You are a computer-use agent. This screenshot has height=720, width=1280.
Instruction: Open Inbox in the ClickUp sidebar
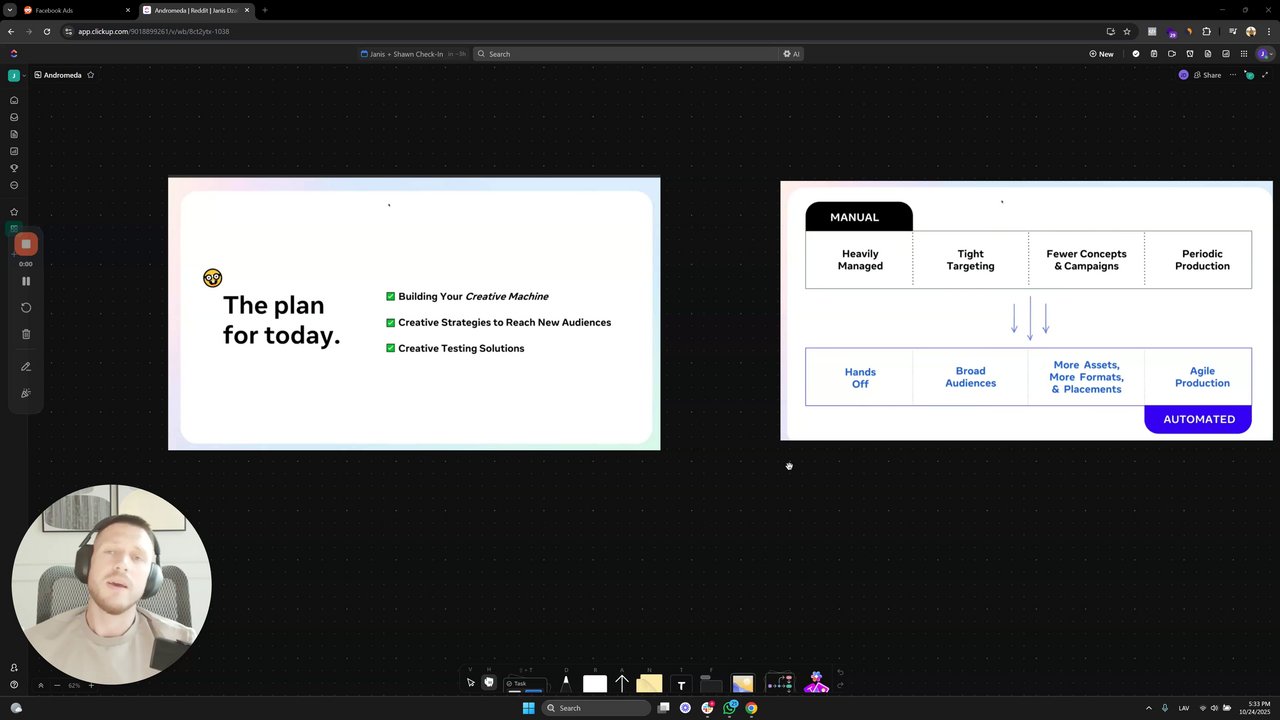point(14,117)
